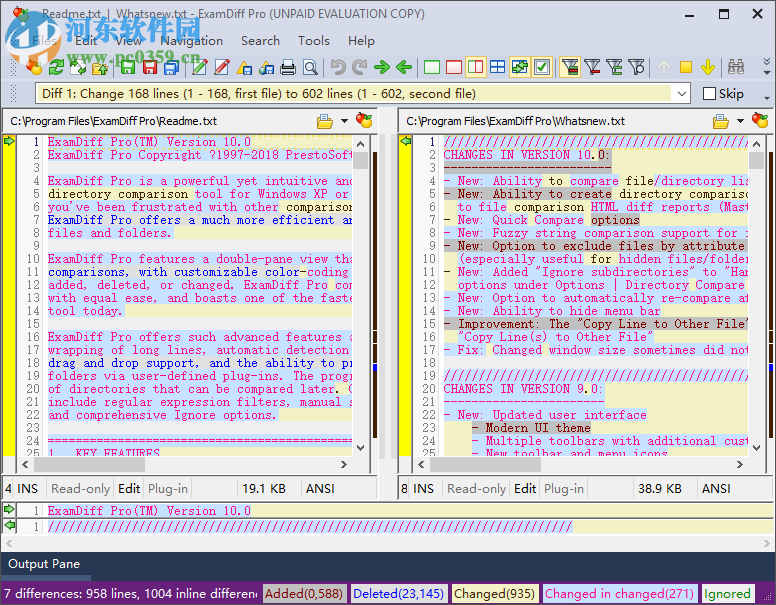Click the Deleted color legend swatch
This screenshot has width=776, height=605.
pyautogui.click(x=398, y=593)
